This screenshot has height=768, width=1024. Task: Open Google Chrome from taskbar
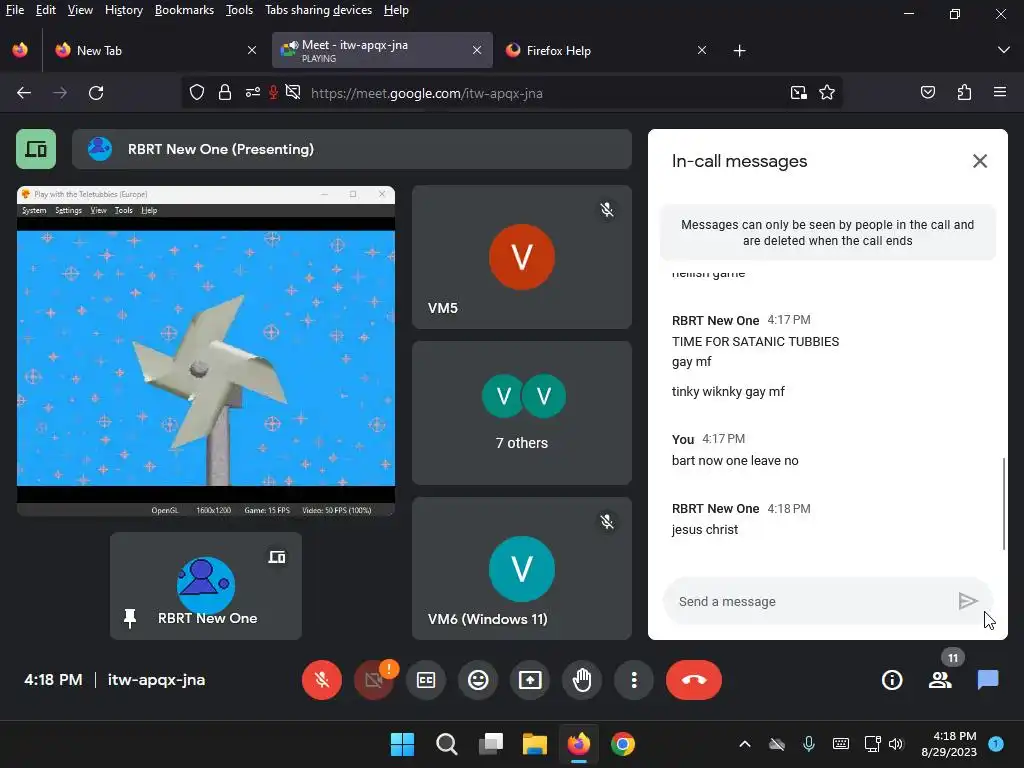623,744
